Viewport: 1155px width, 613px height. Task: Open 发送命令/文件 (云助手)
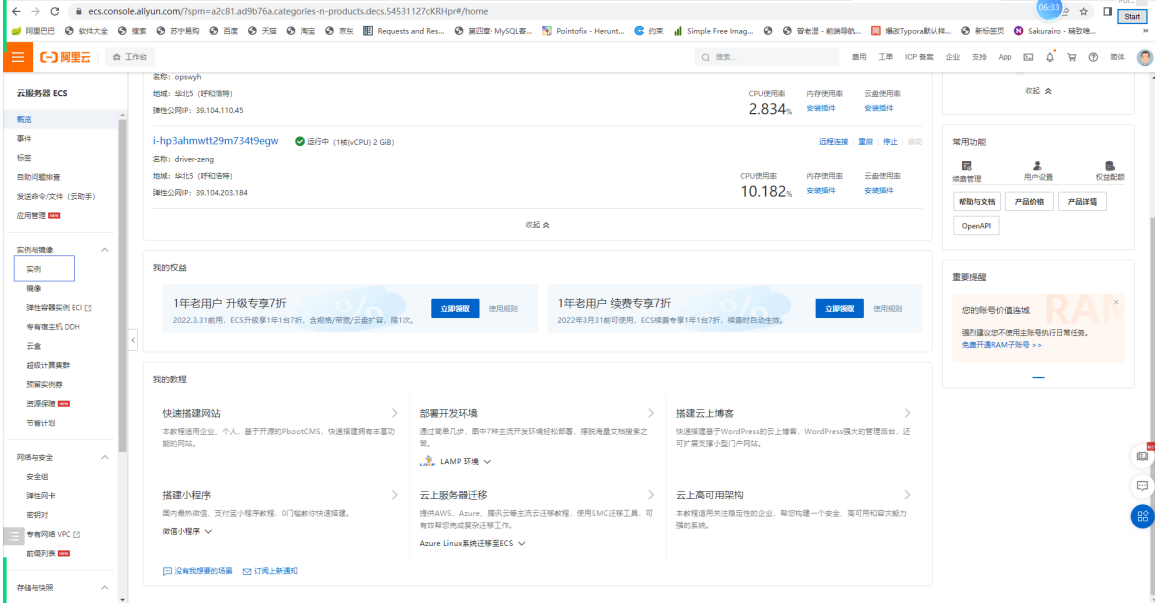point(56,197)
